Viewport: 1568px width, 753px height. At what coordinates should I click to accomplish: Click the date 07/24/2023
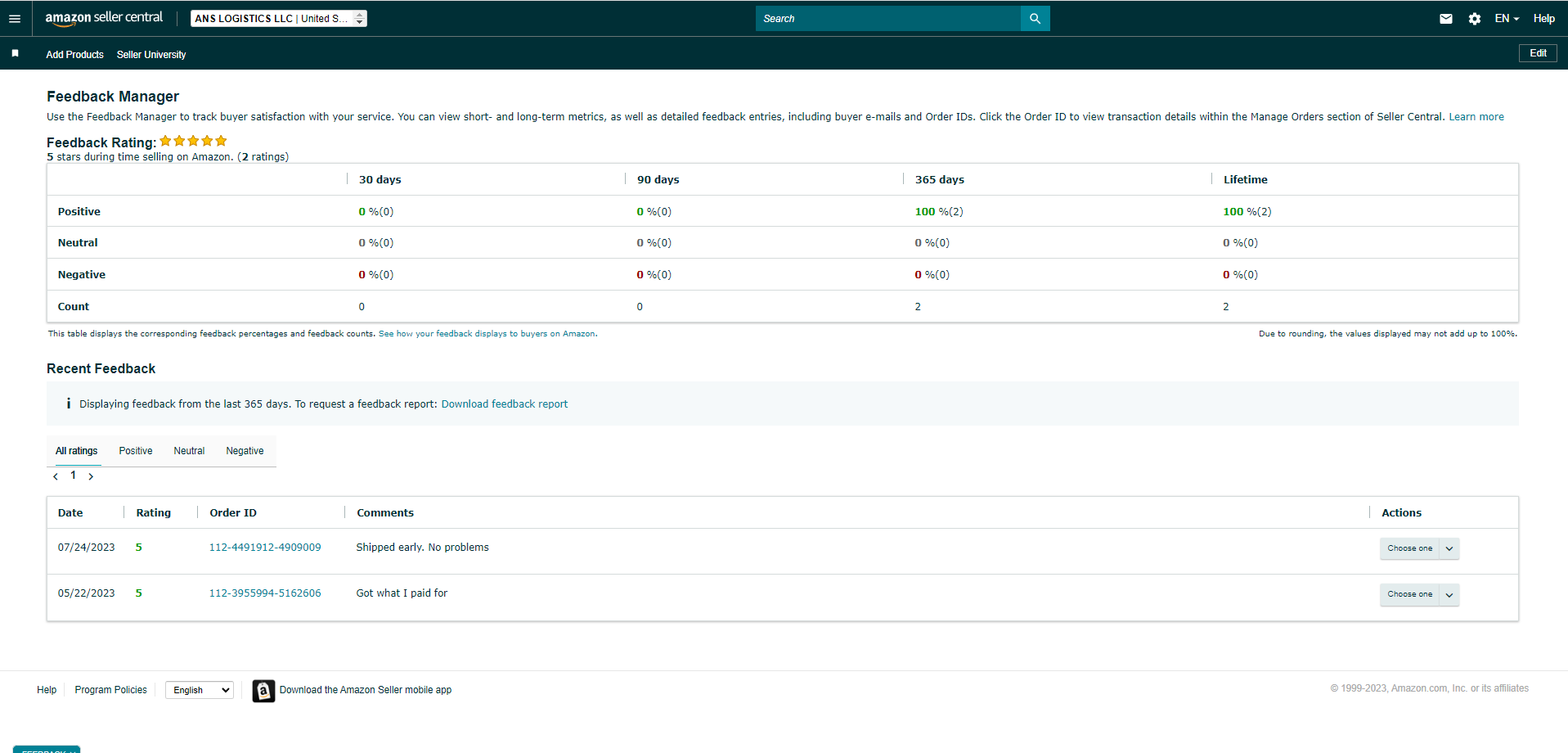[87, 548]
